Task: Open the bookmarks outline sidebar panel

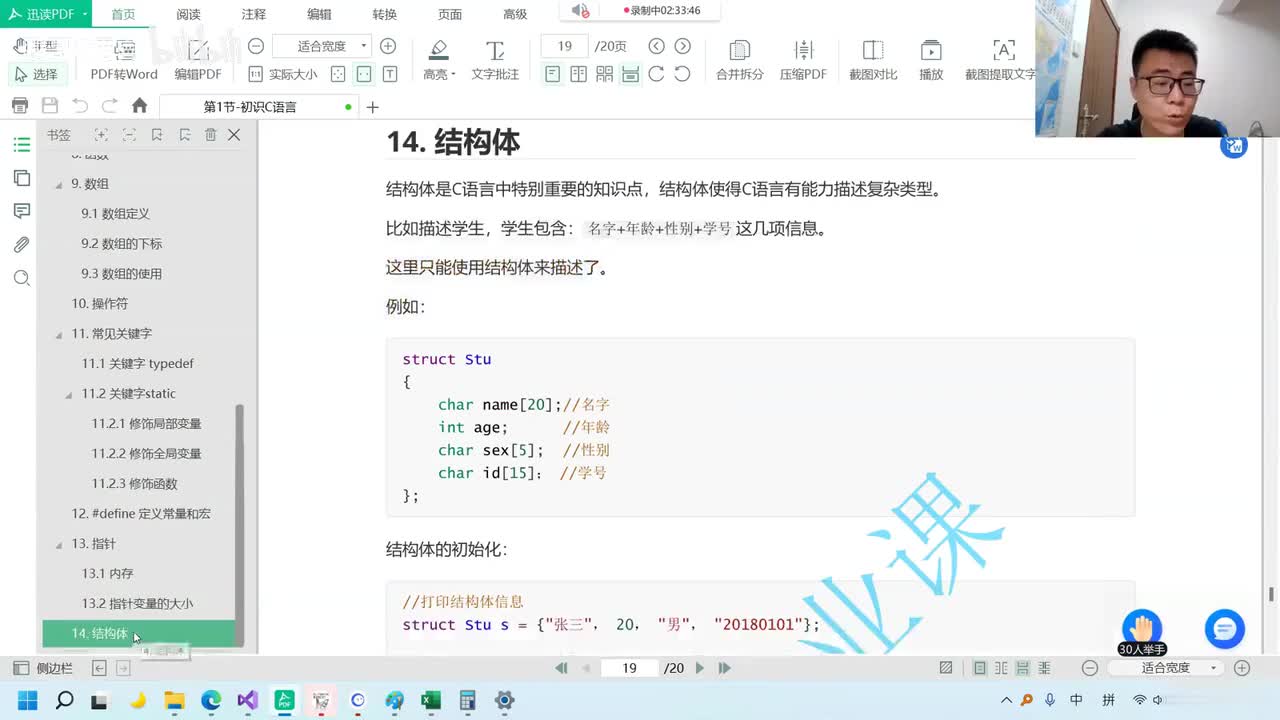Action: (x=21, y=145)
